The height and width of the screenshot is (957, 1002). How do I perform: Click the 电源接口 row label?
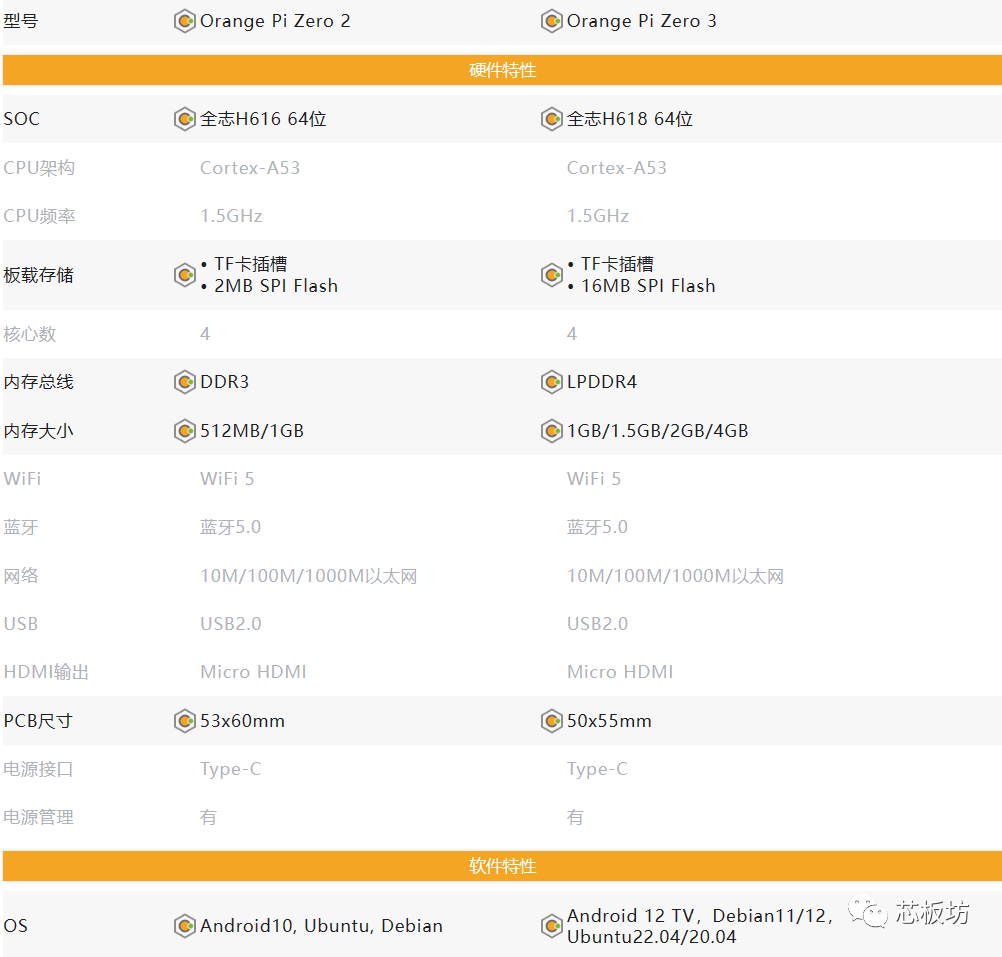tap(38, 769)
